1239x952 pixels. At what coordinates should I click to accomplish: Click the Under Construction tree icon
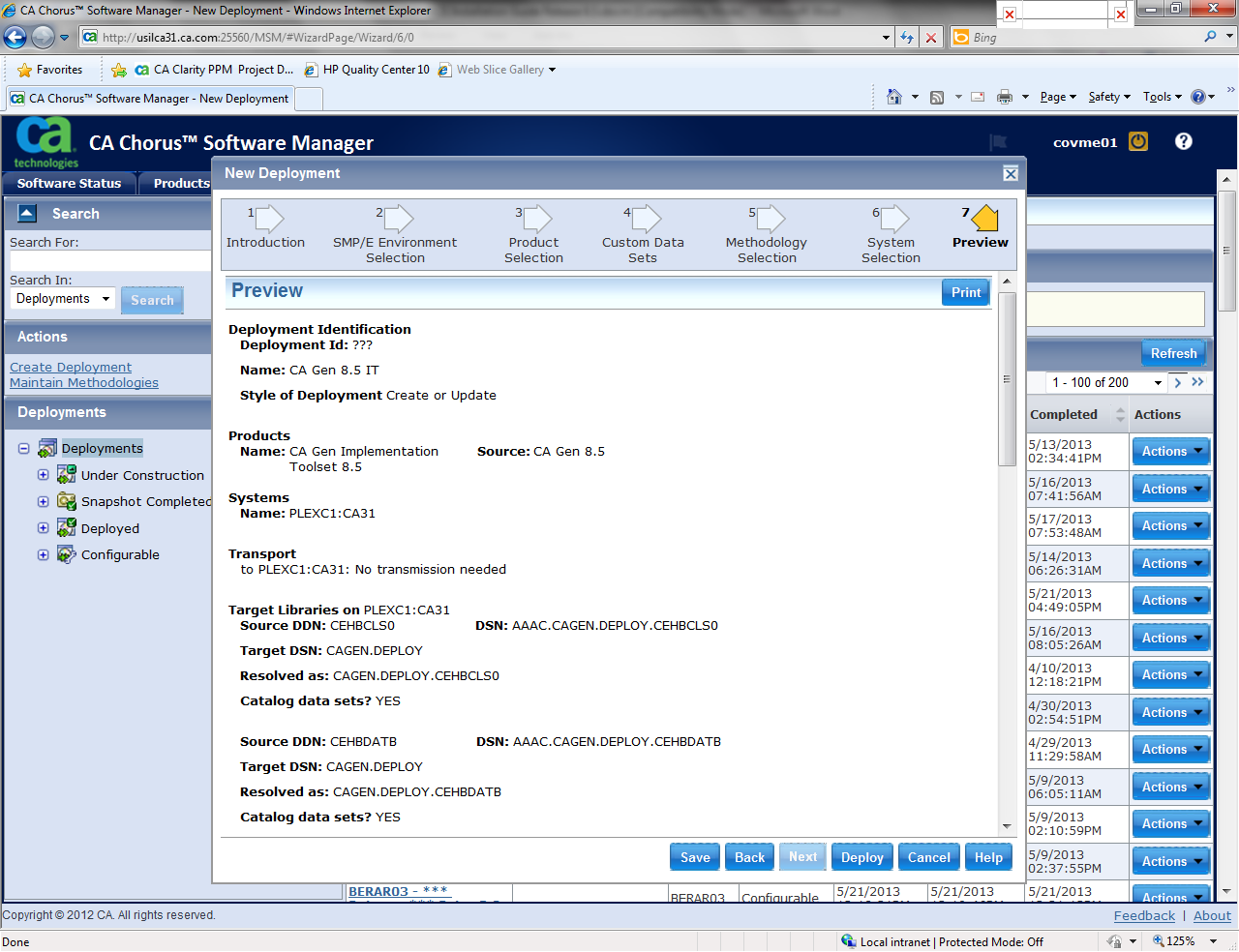click(67, 474)
